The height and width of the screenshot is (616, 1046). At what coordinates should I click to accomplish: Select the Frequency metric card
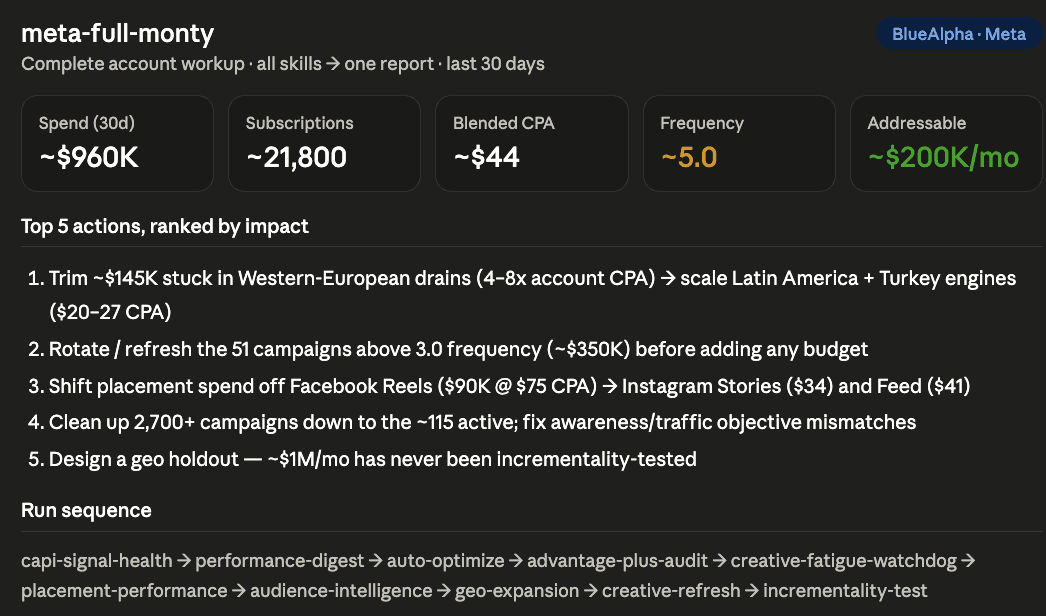click(739, 143)
